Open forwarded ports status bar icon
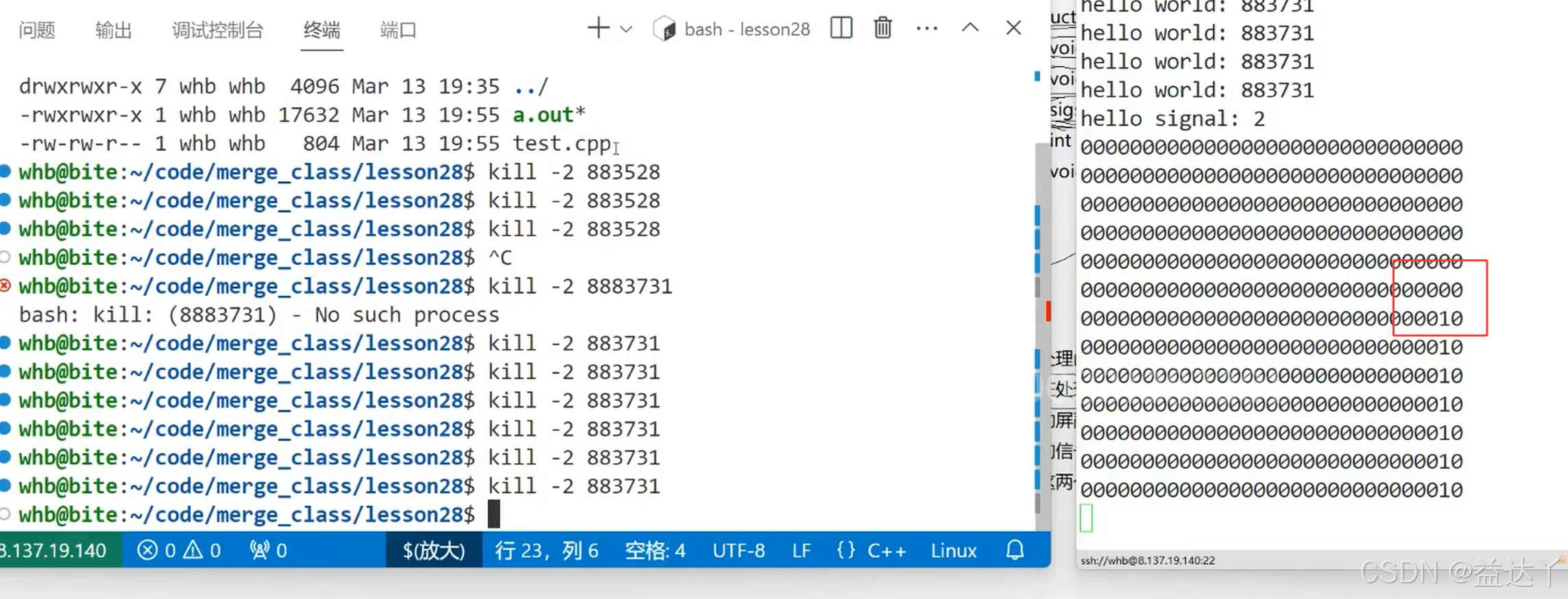 [268, 550]
